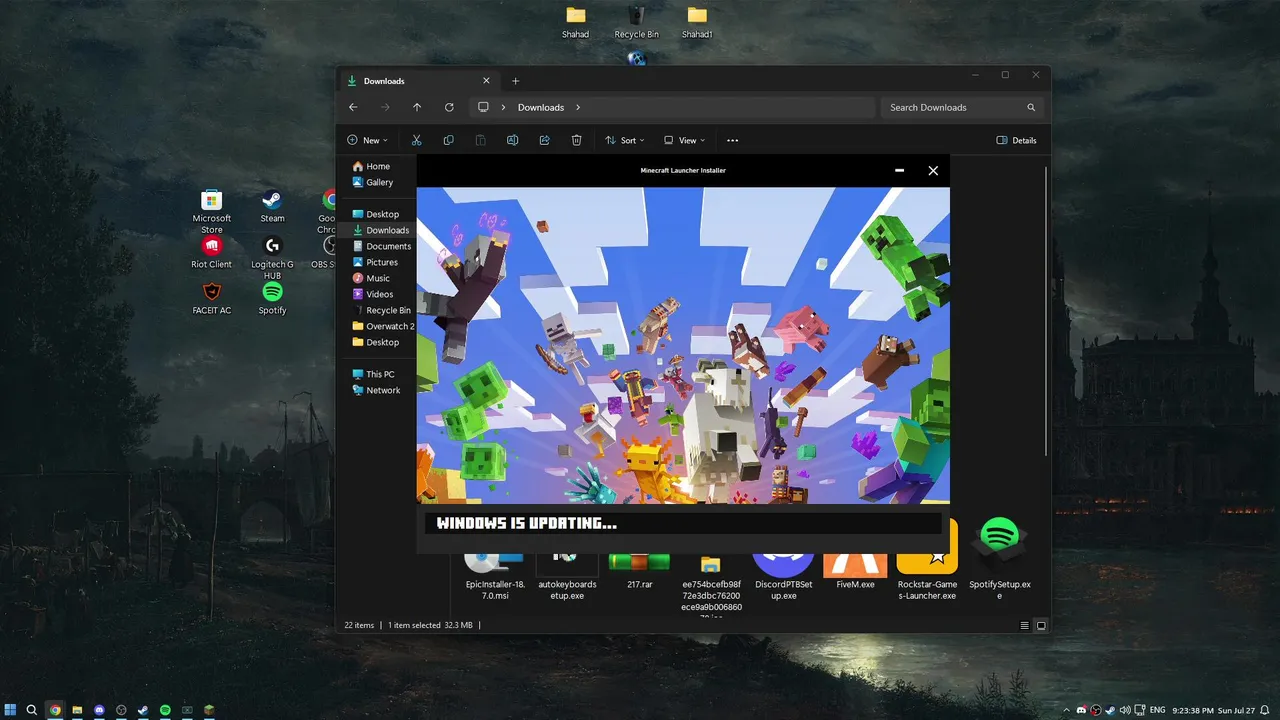Open the Microsoft Store desktop shortcut
The height and width of the screenshot is (720, 1280).
(211, 211)
